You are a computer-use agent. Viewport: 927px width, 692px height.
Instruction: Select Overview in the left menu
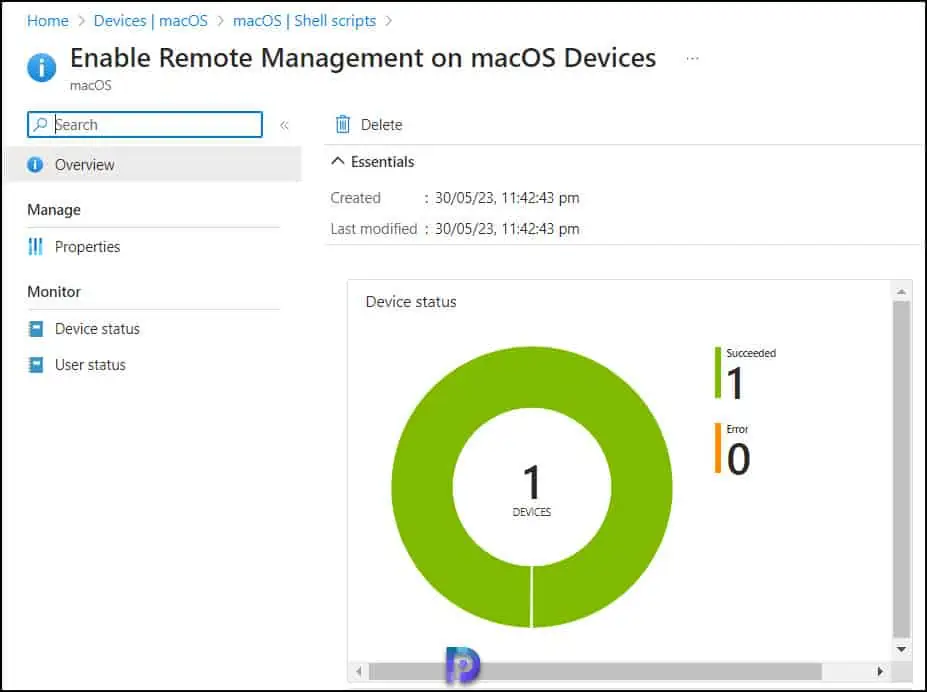tap(154, 164)
